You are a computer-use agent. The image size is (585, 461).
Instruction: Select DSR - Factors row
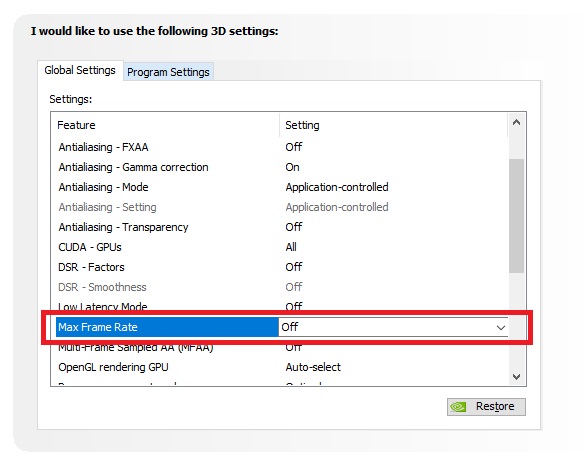(x=282, y=267)
